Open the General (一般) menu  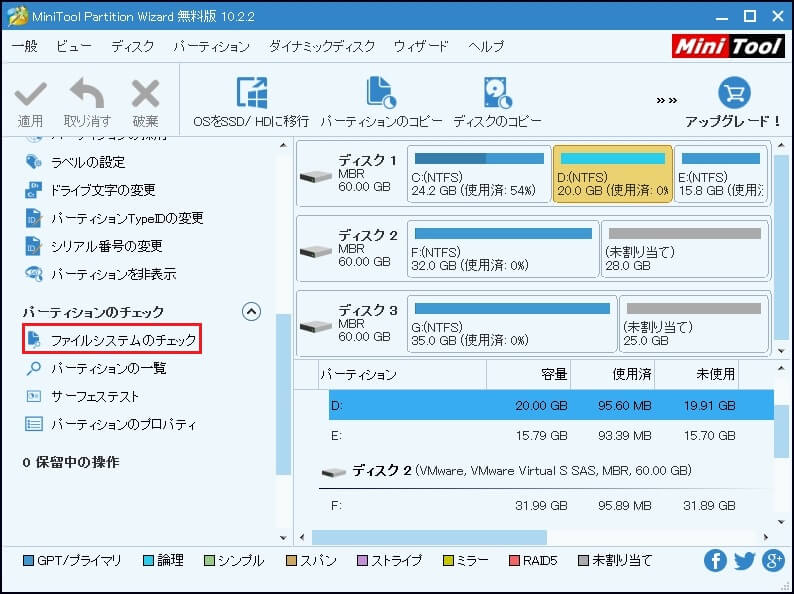25,46
